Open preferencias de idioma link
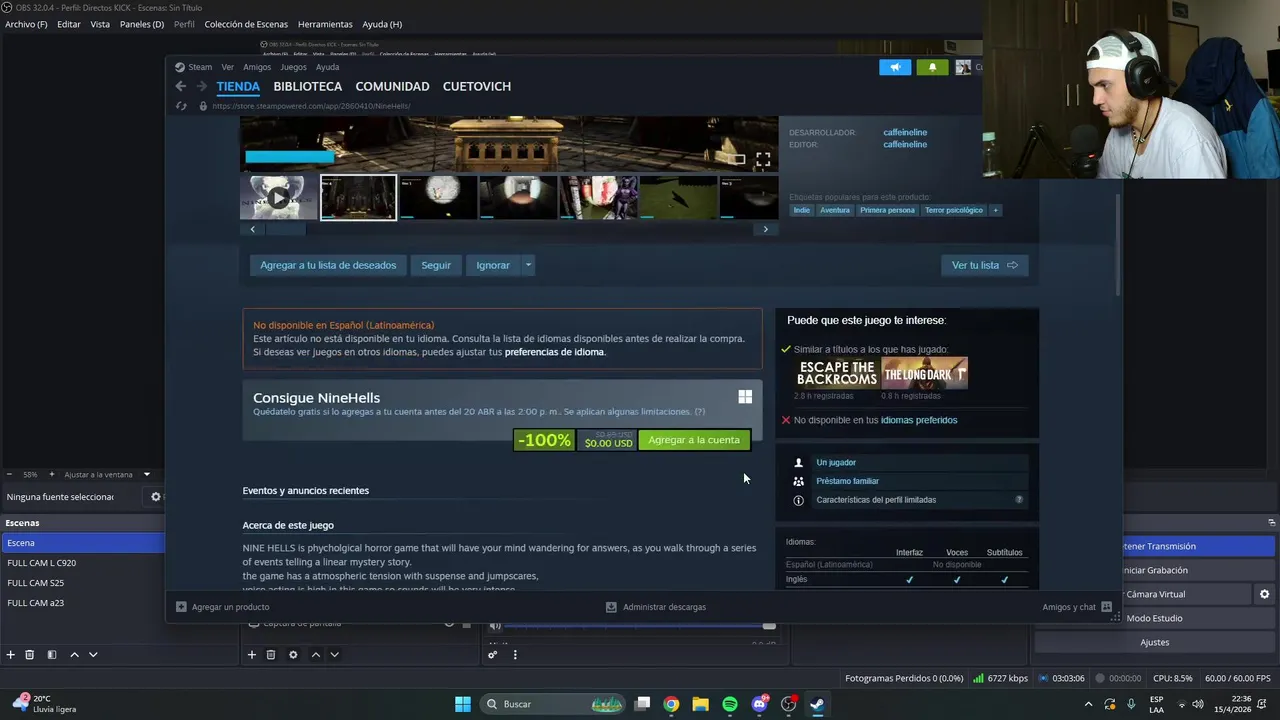Image resolution: width=1280 pixels, height=720 pixels. 554,352
